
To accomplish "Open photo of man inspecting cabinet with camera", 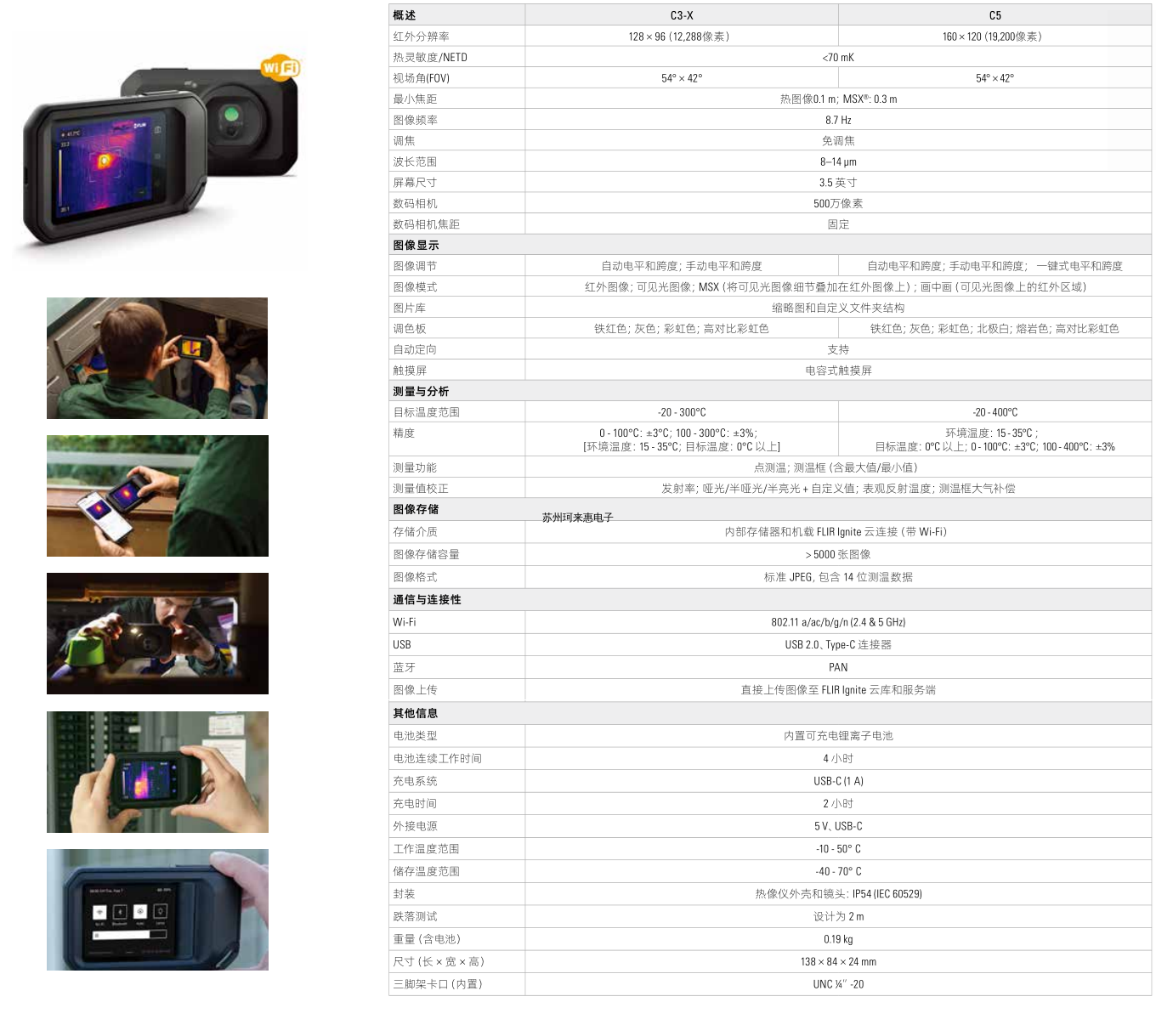I will pos(157,358).
